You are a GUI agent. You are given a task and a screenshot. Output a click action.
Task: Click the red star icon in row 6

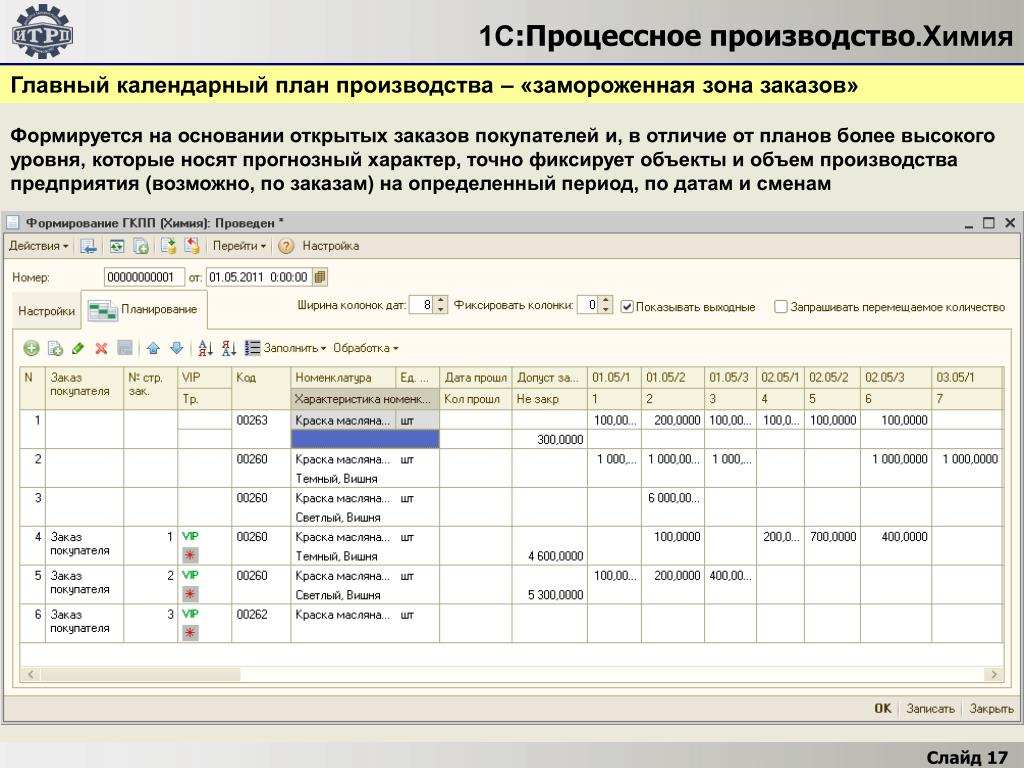pyautogui.click(x=190, y=633)
